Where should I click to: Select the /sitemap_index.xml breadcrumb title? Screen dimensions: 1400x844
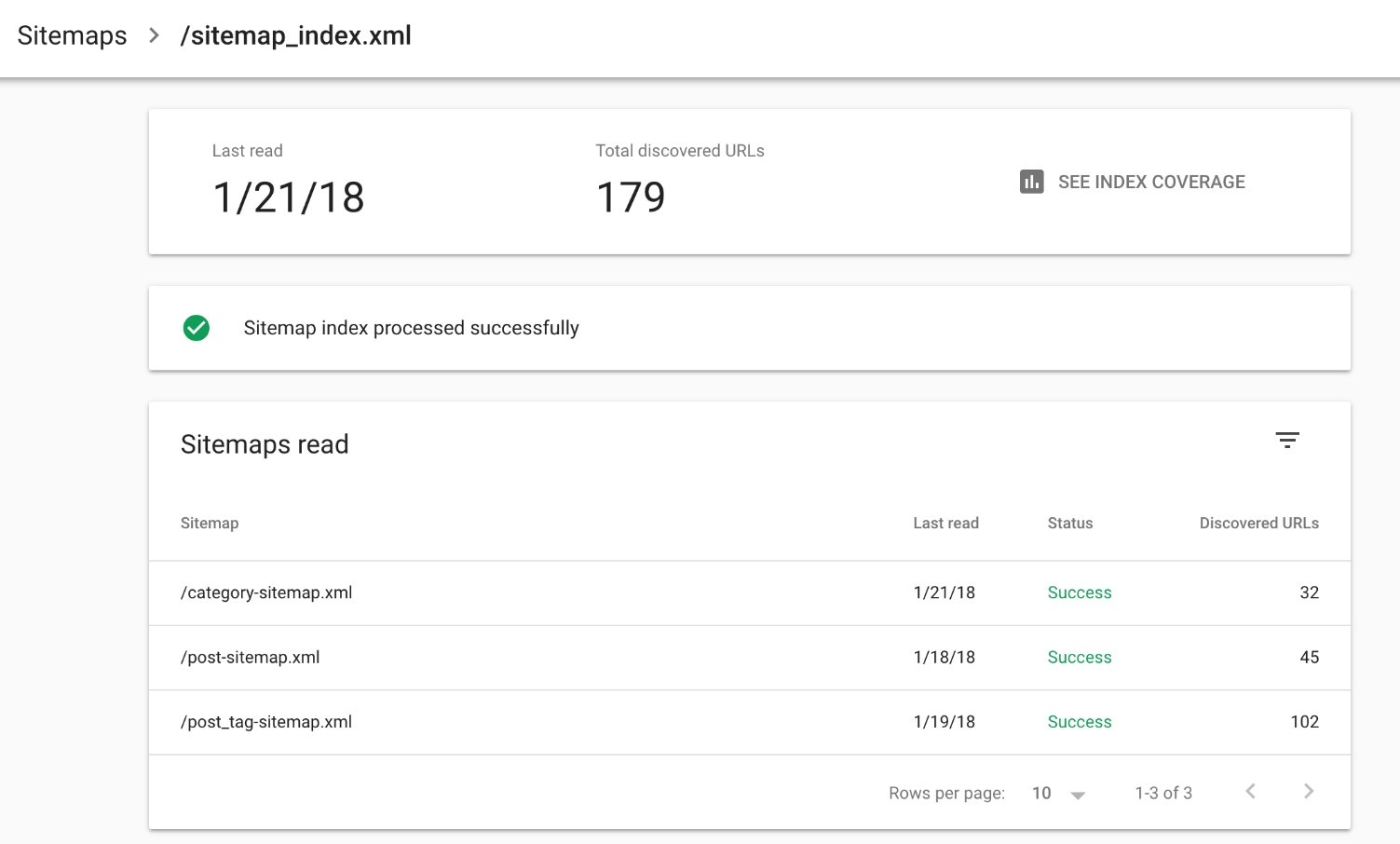[x=295, y=35]
